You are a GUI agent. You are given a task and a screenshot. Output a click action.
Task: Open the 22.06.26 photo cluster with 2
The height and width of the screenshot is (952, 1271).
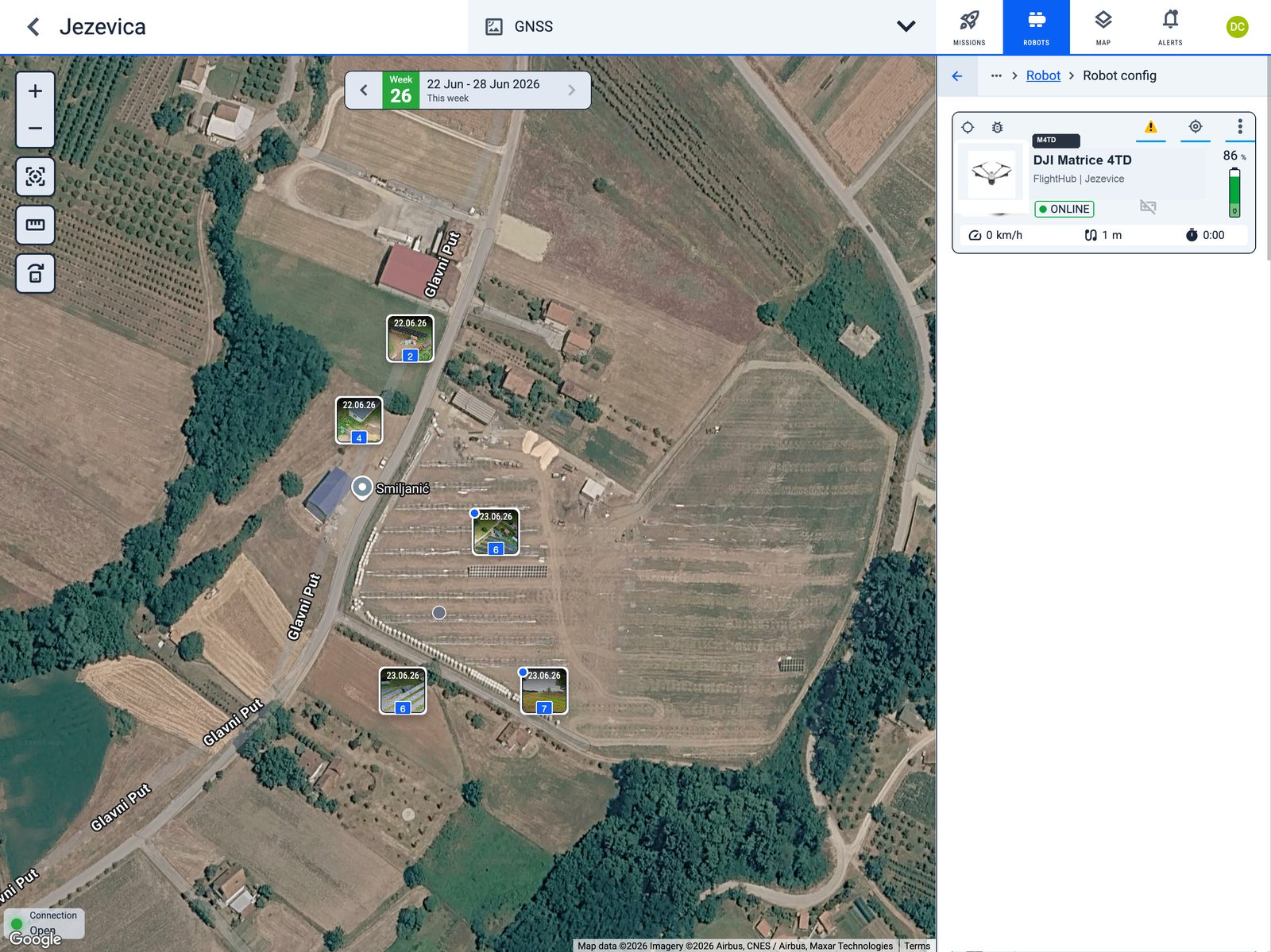click(x=410, y=338)
